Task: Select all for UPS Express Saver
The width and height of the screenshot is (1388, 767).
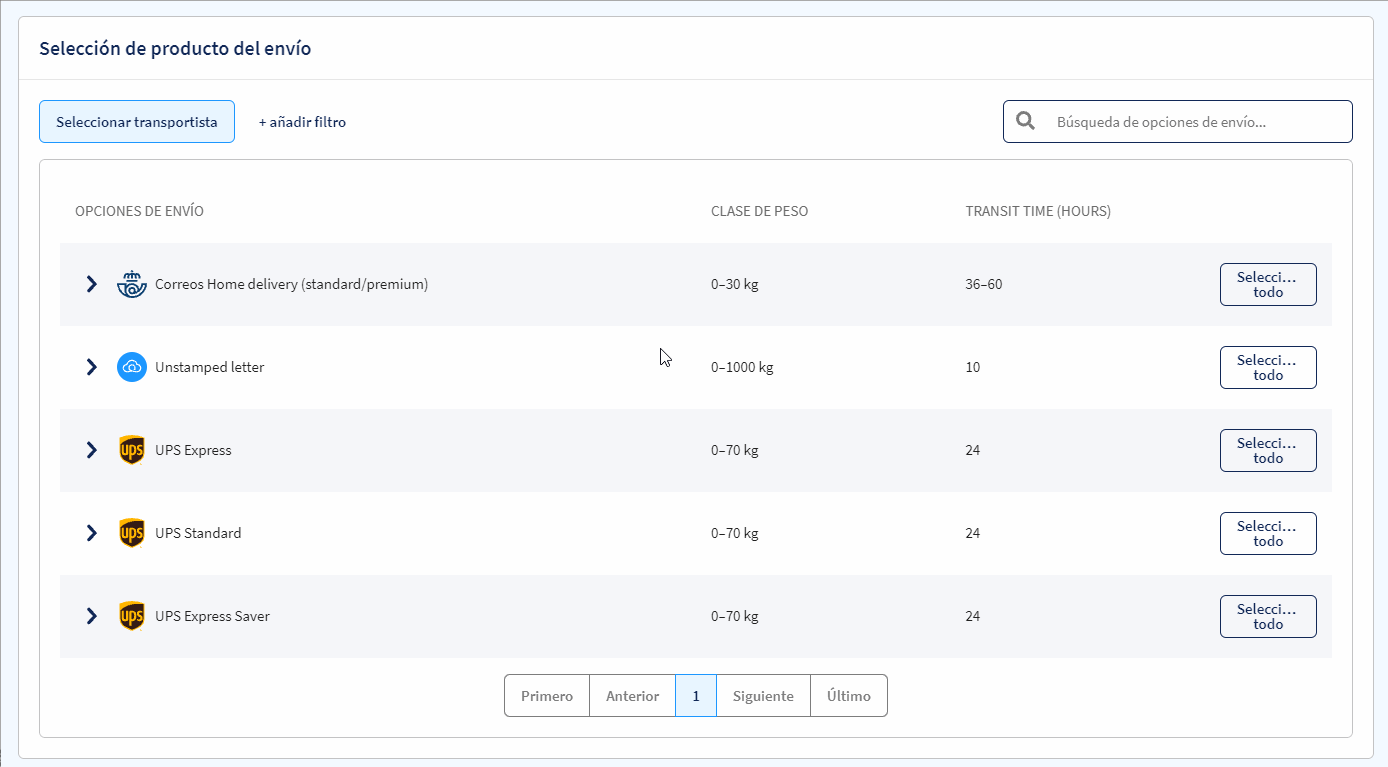Action: click(1268, 616)
